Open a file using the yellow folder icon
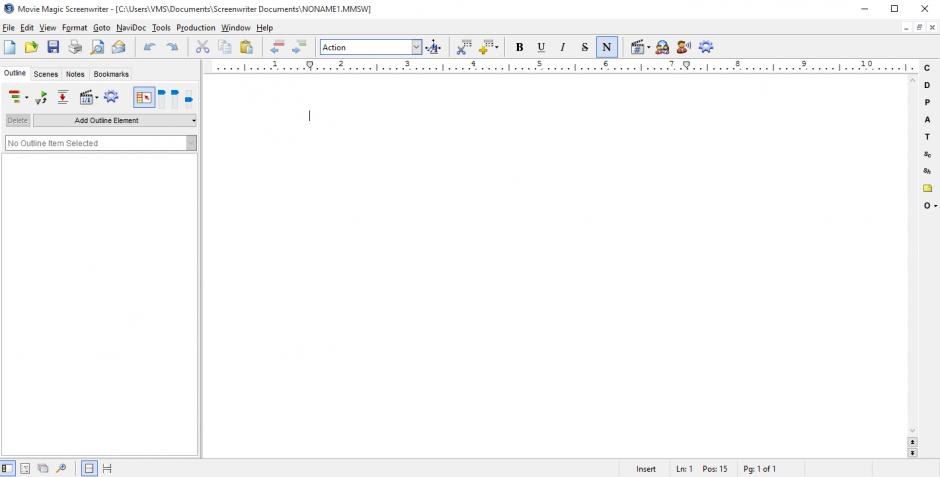The width and height of the screenshot is (940, 477). (31, 47)
